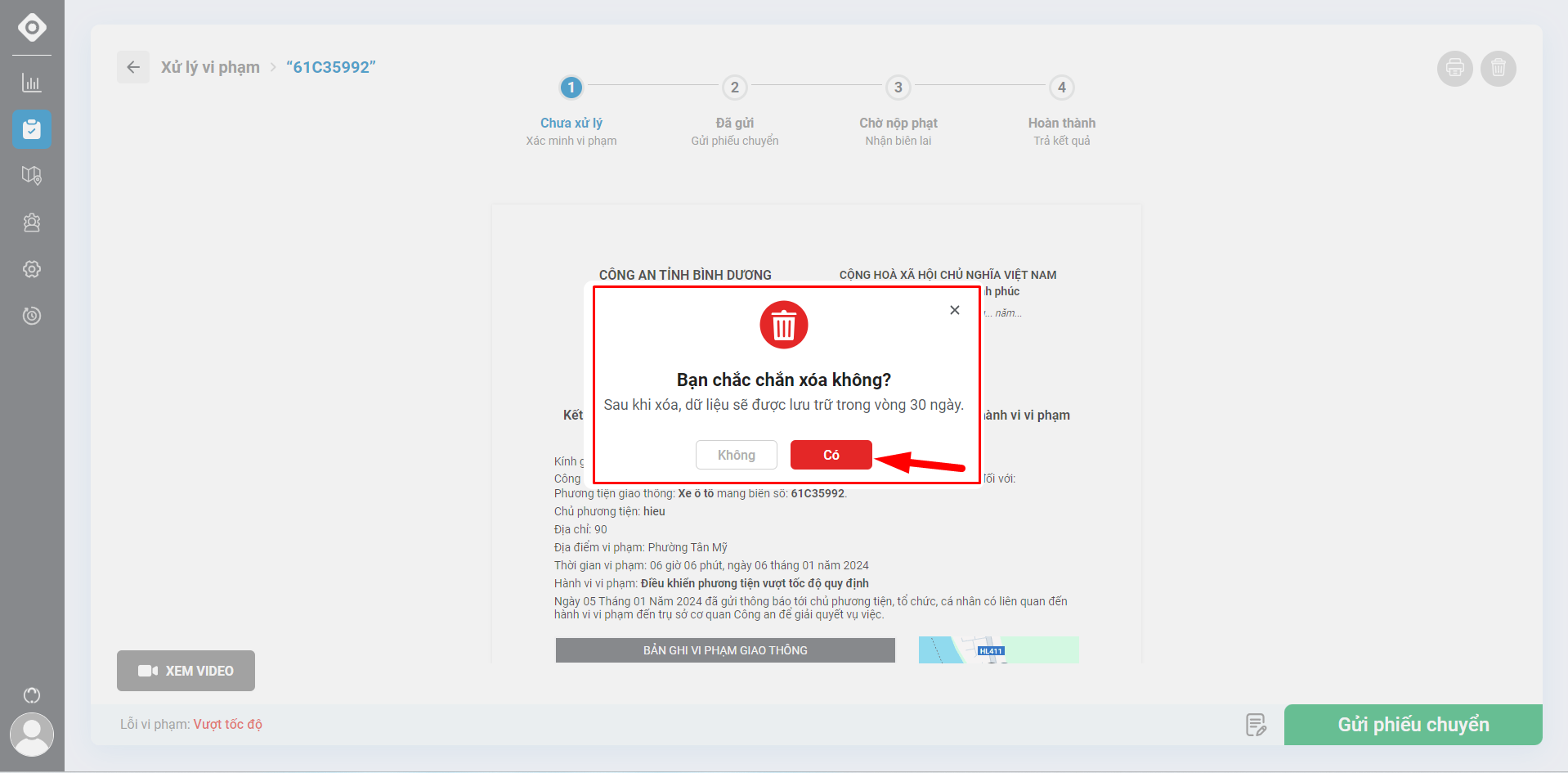This screenshot has width=1568, height=773.
Task: Click the Gửi phiếu chuyển button
Action: (1413, 725)
